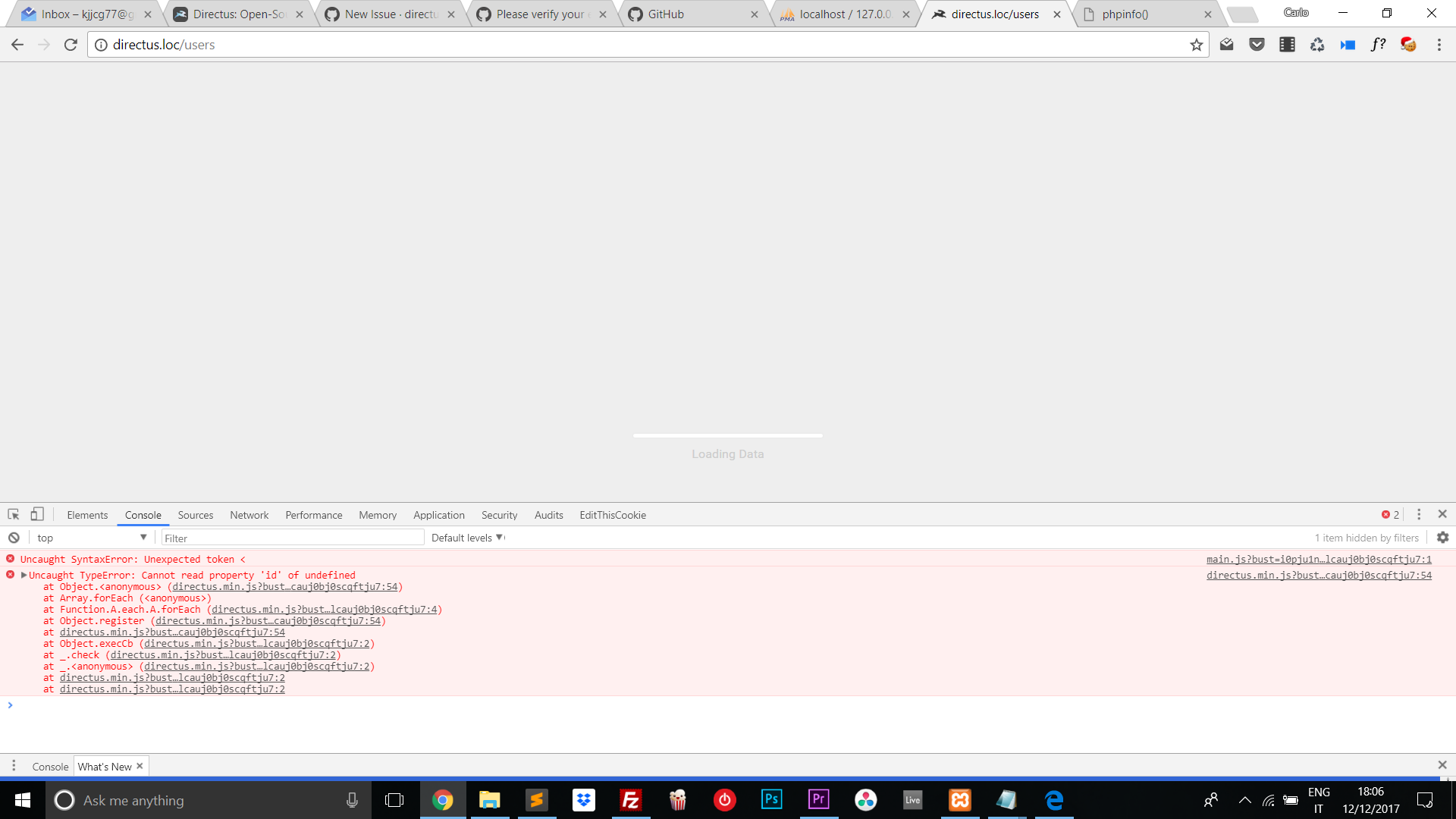
Task: Open the 'top' frame context dropdown
Action: click(91, 537)
